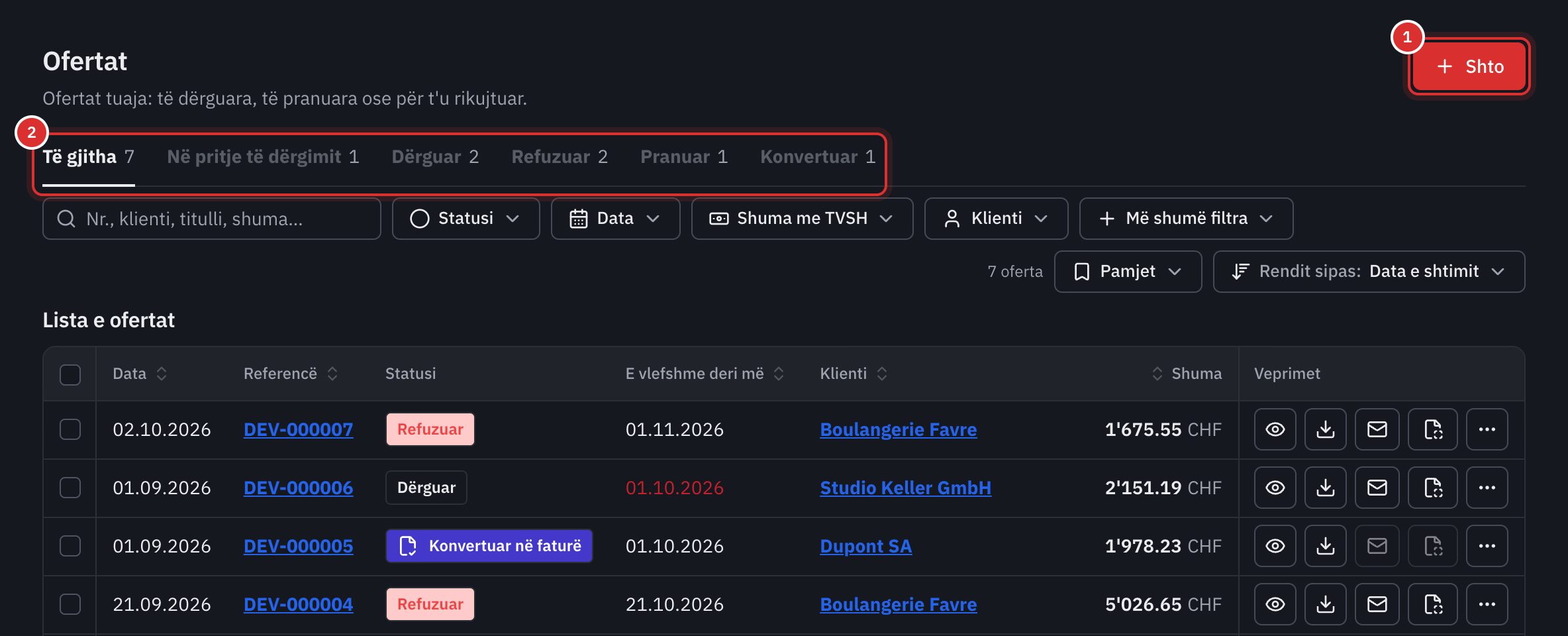Open the Studio Keller GmbH client link
The width and height of the screenshot is (1568, 636).
pyautogui.click(x=905, y=488)
